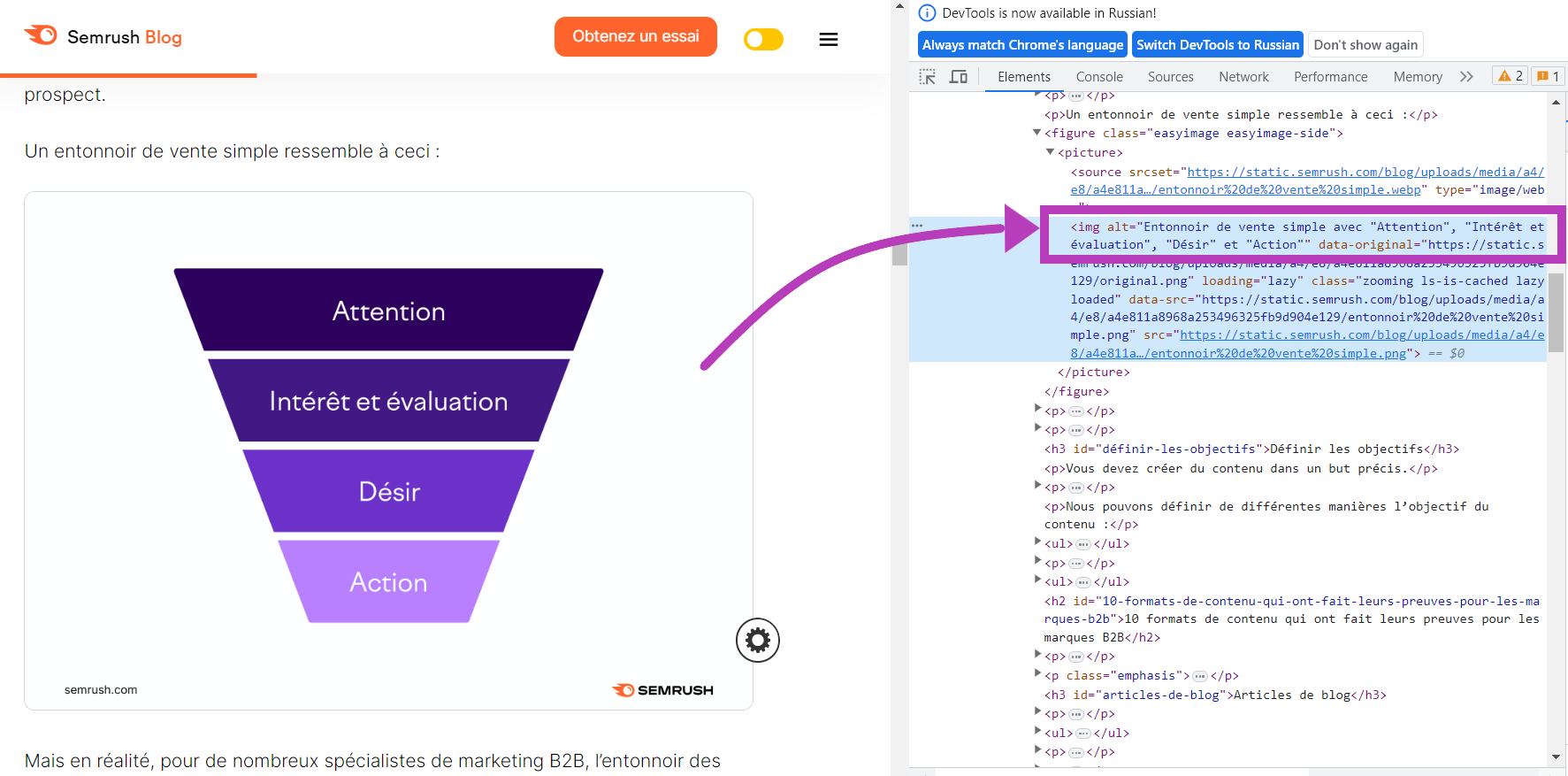This screenshot has height=776, width=1568.
Task: Show more DevTools tabs with double chevron
Action: click(1466, 77)
